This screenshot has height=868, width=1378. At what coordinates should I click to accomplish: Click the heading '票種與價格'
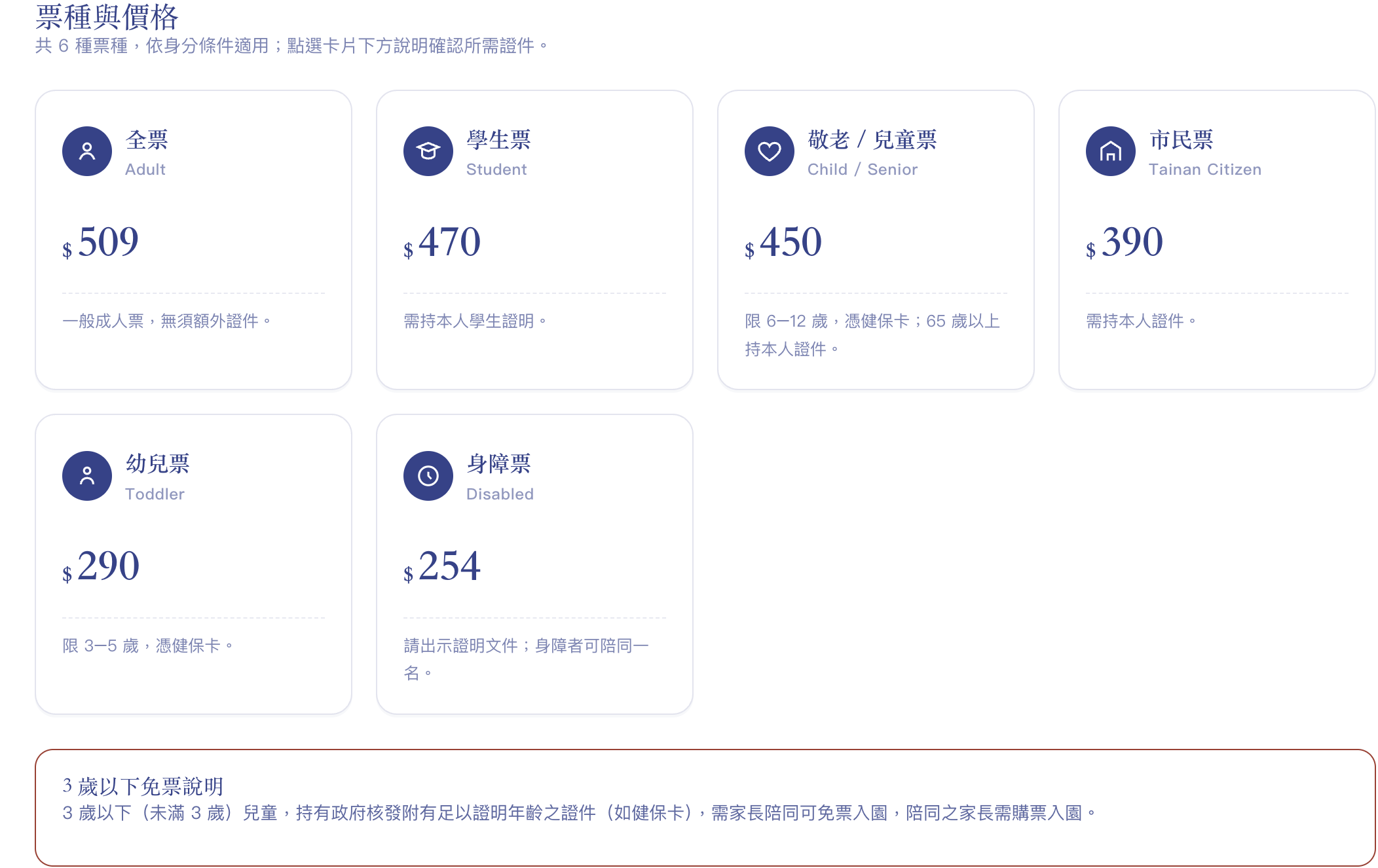107,16
